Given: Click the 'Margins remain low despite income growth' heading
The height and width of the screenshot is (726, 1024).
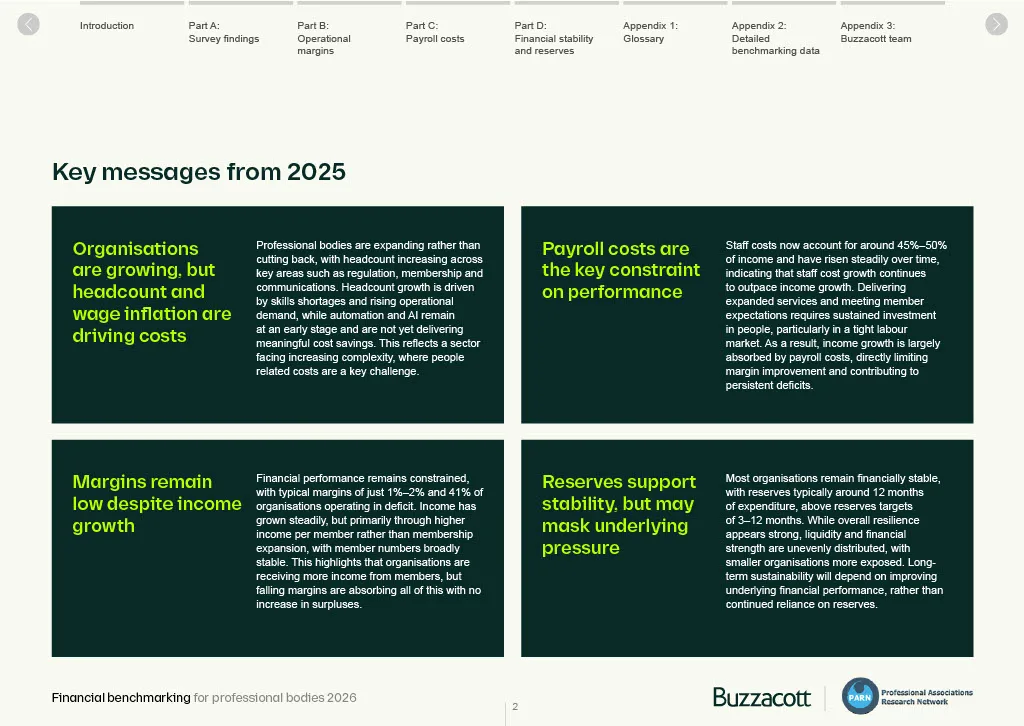Looking at the screenshot, I should tap(157, 503).
